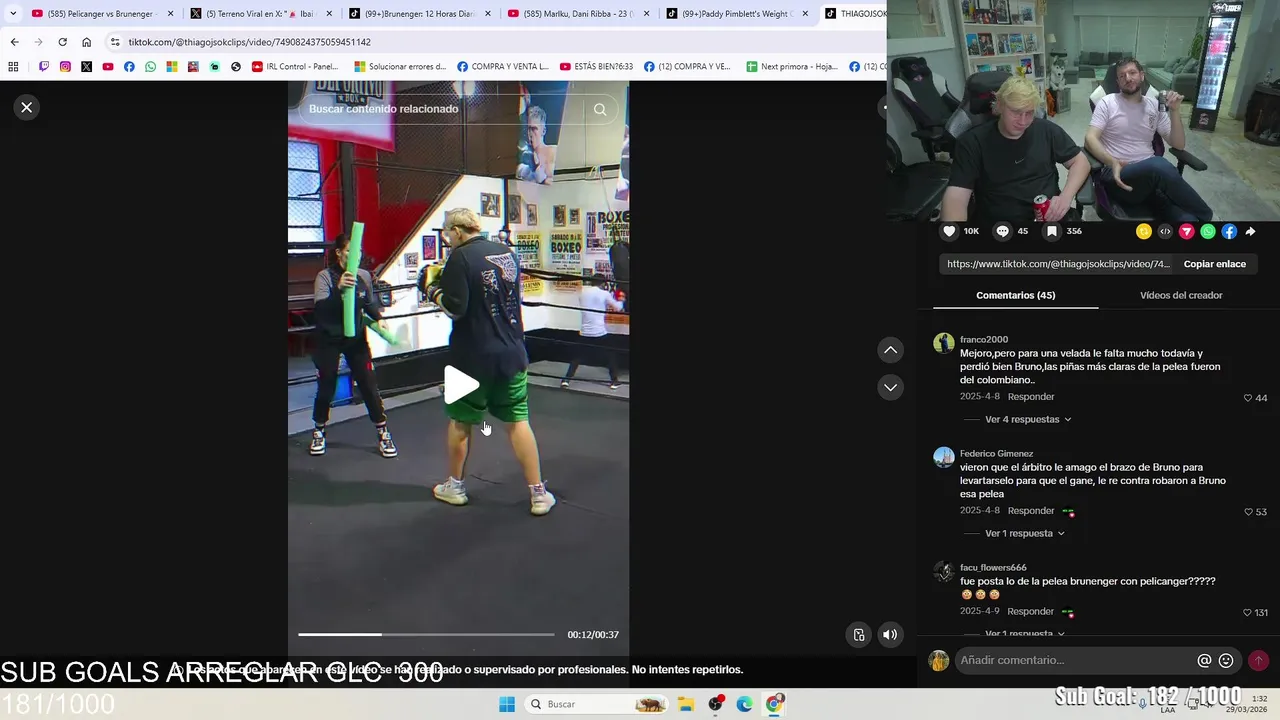Open X bookmark icon in bookmarks bar

tap(86, 67)
